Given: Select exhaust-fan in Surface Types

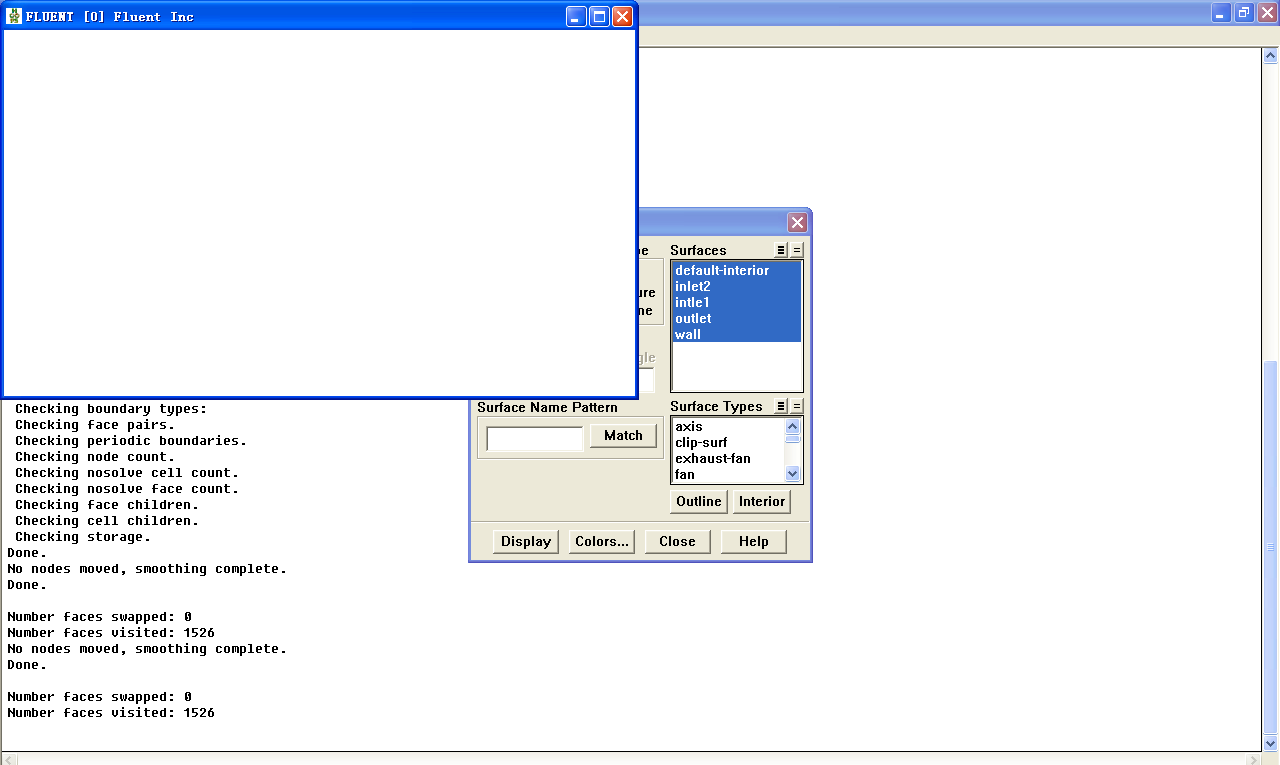Looking at the screenshot, I should (x=712, y=458).
